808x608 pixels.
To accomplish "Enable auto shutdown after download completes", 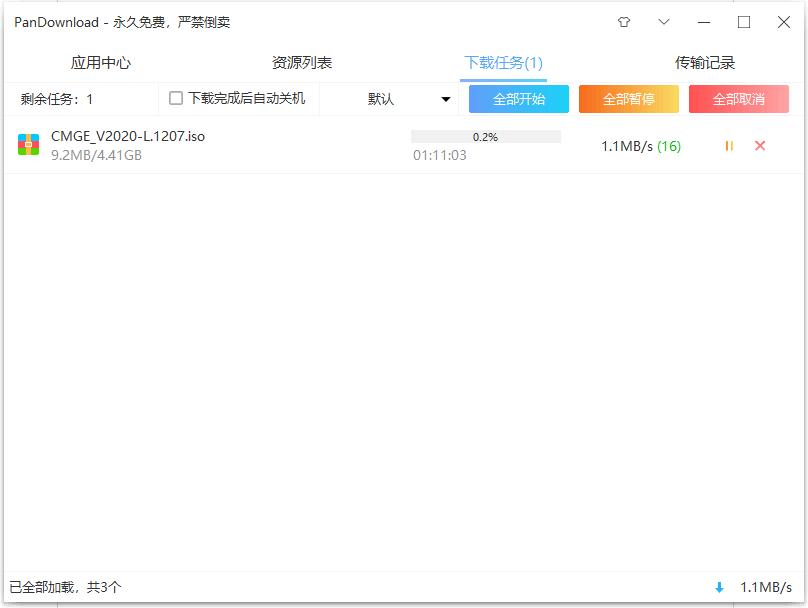I will click(x=177, y=97).
